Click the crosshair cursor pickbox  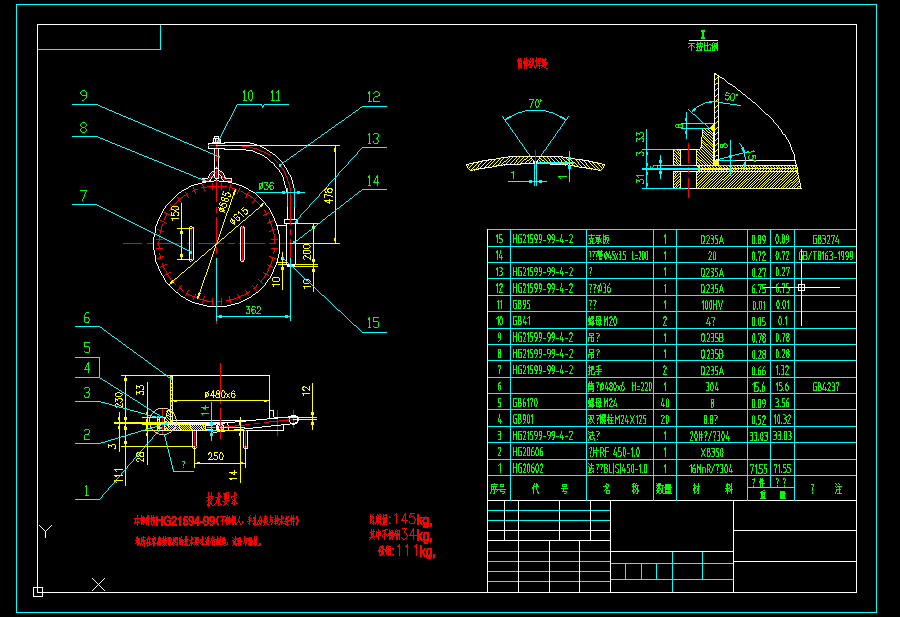(802, 287)
